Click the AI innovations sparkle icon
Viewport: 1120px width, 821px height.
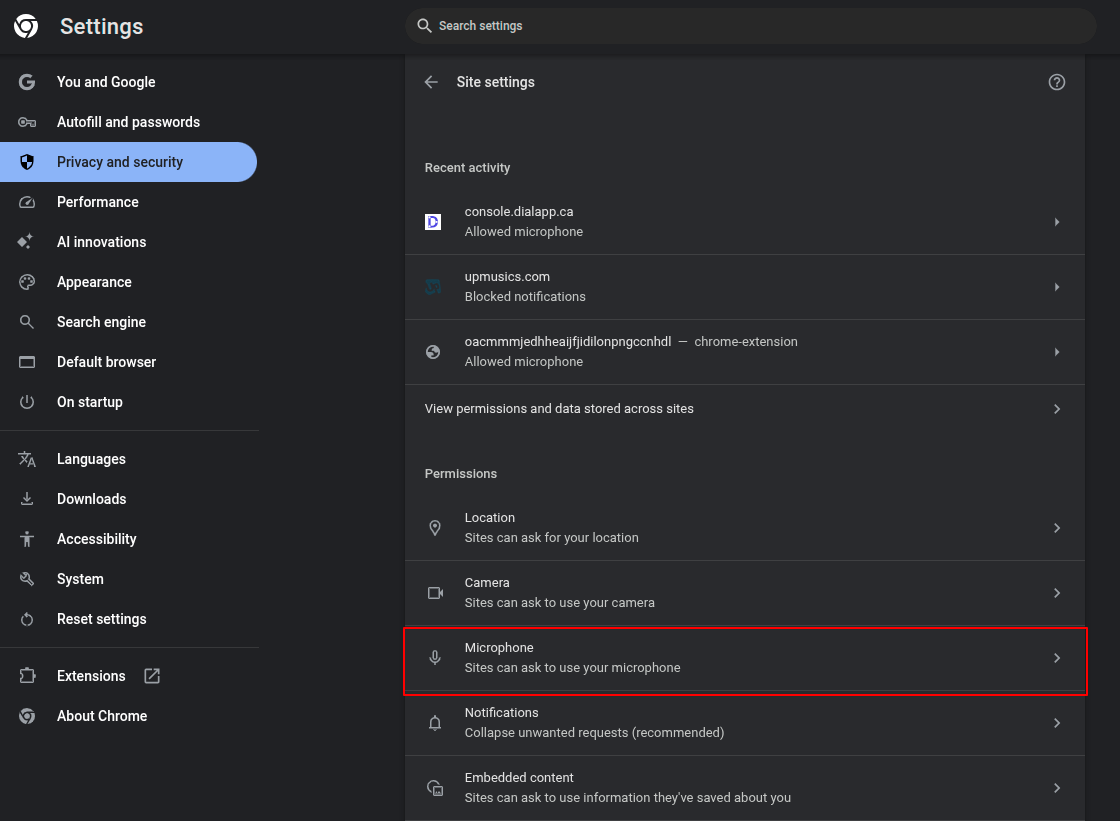pyautogui.click(x=26, y=241)
